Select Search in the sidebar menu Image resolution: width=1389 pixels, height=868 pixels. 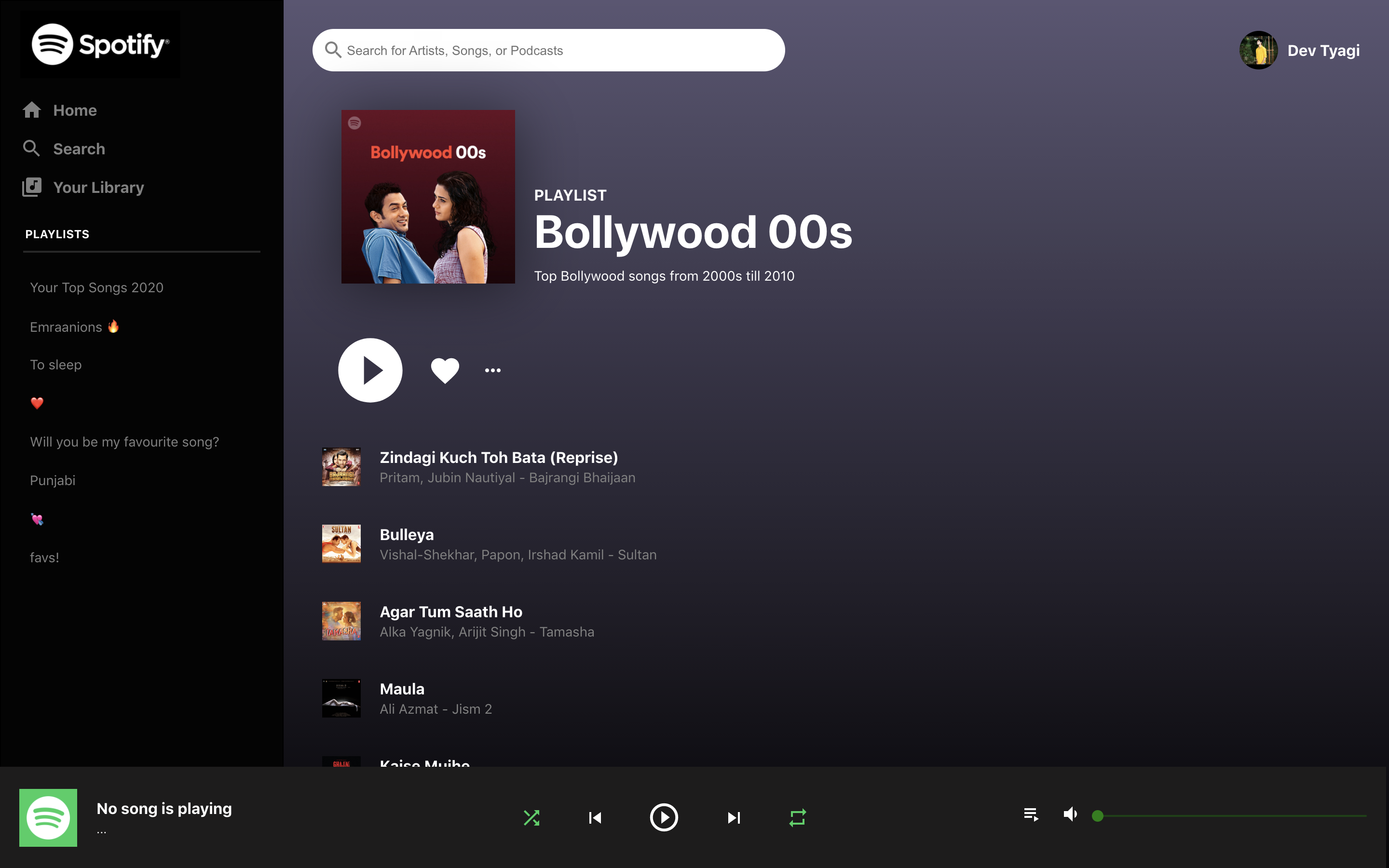pos(79,149)
